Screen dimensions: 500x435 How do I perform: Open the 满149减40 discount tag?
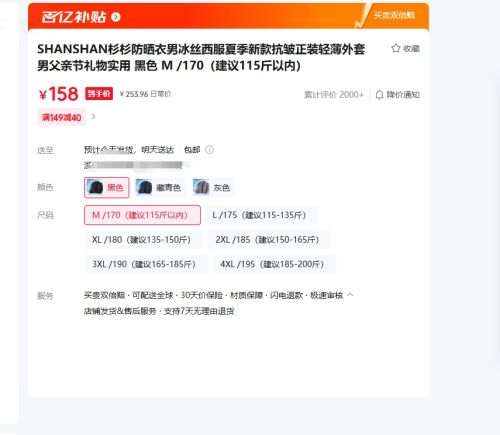click(61, 117)
